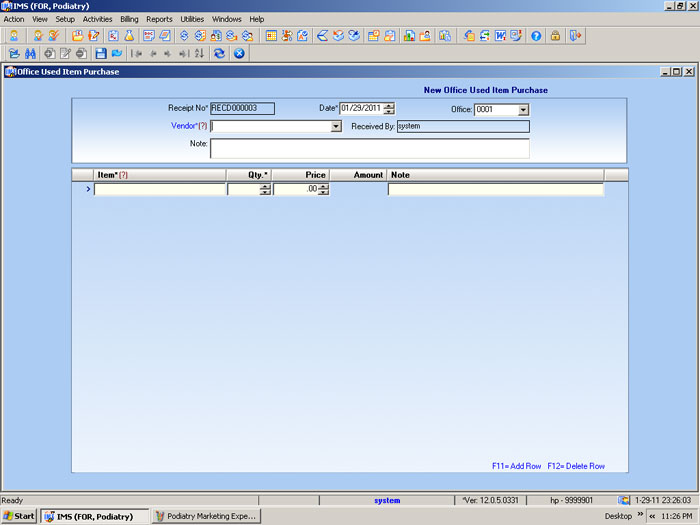Click the status bar network icon
Viewport: 700px width, 525px height.
[x=624, y=500]
